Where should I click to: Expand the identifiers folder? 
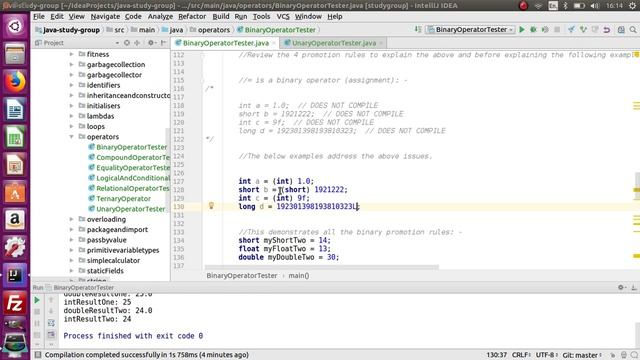pyautogui.click(x=71, y=85)
